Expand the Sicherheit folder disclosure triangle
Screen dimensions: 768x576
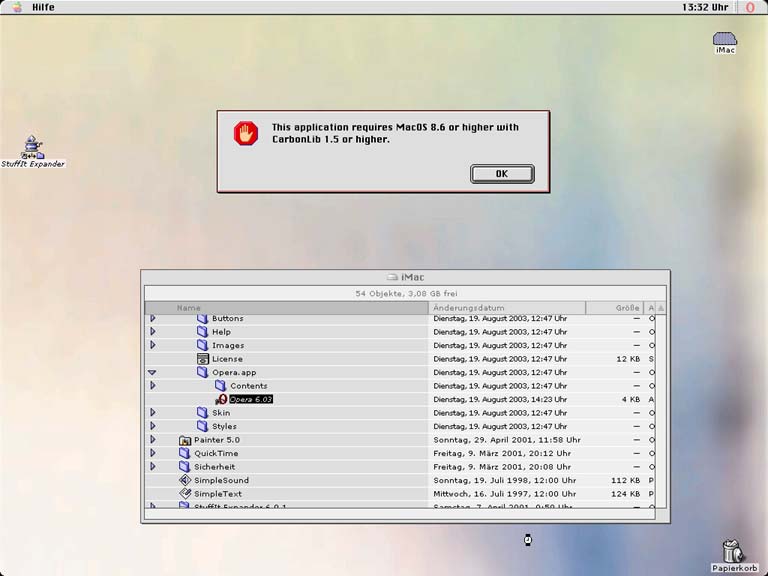(152, 466)
